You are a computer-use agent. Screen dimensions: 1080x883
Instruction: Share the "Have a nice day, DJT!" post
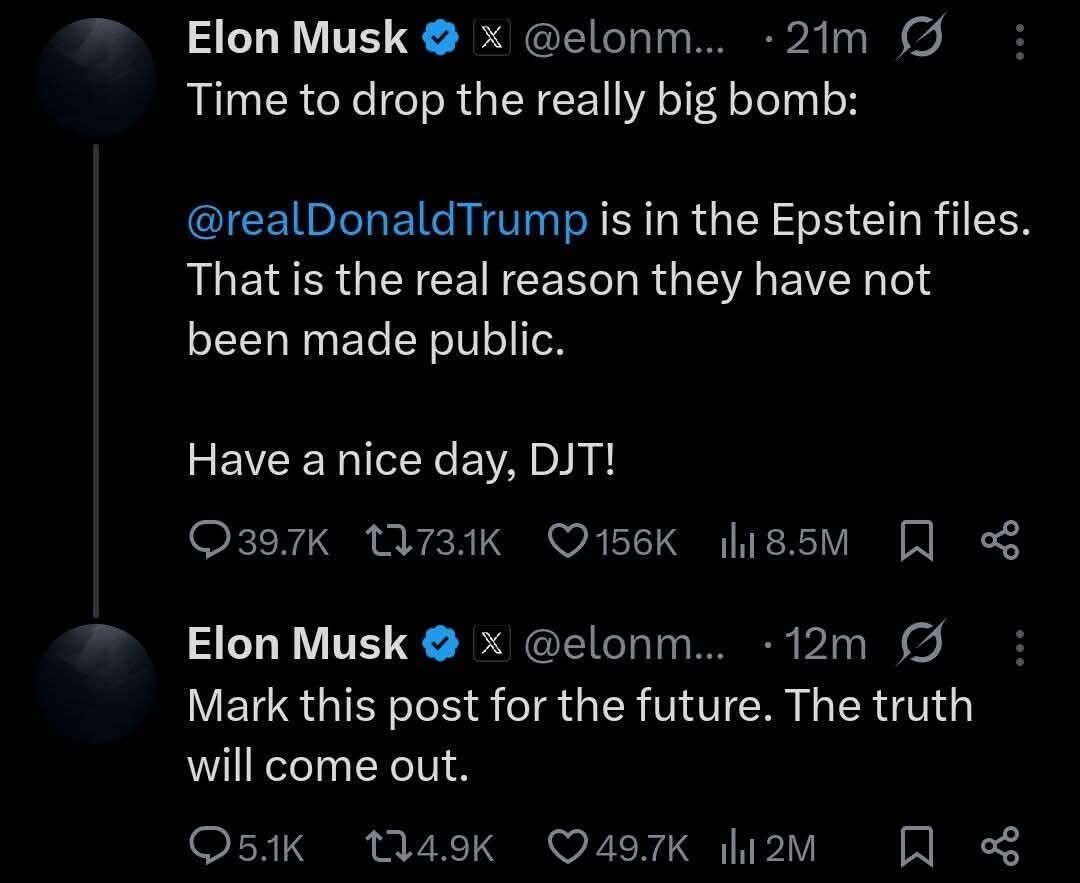coord(999,542)
